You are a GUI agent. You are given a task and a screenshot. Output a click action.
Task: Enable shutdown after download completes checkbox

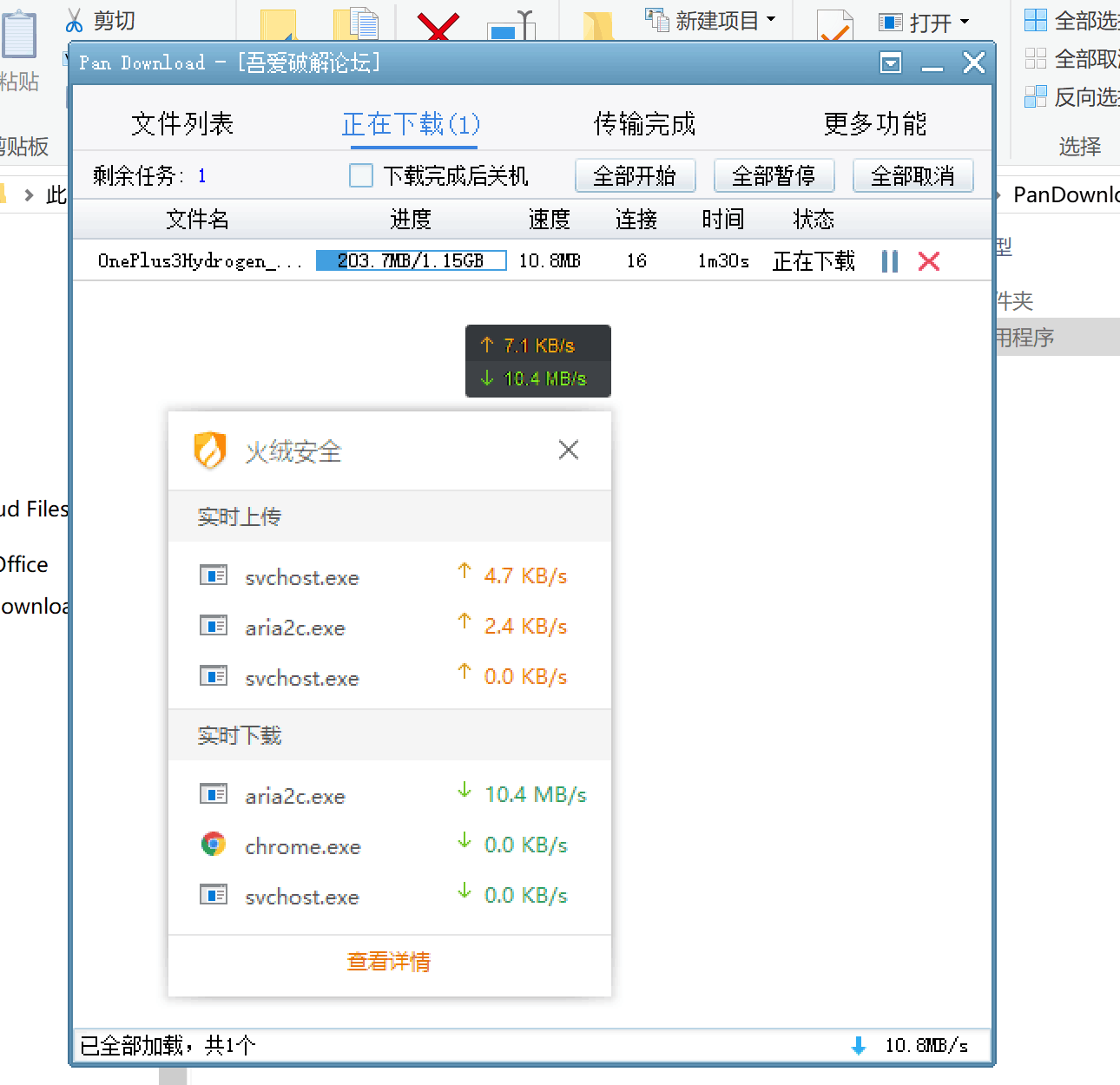point(361,175)
